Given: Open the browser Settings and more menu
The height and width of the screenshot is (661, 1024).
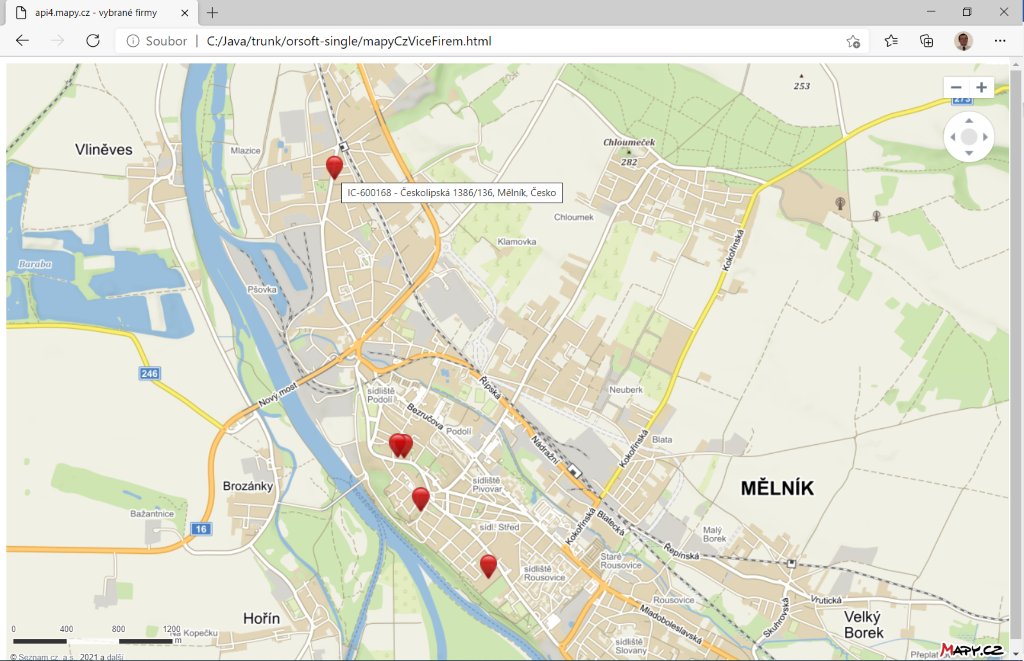Looking at the screenshot, I should [x=1000, y=41].
